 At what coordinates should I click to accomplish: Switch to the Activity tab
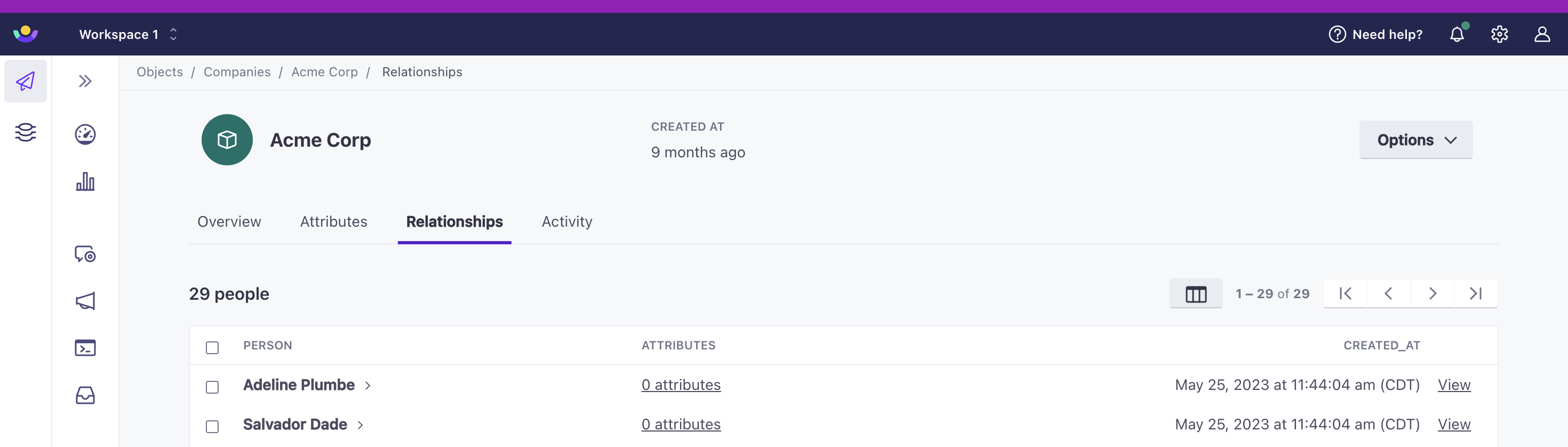(x=567, y=222)
